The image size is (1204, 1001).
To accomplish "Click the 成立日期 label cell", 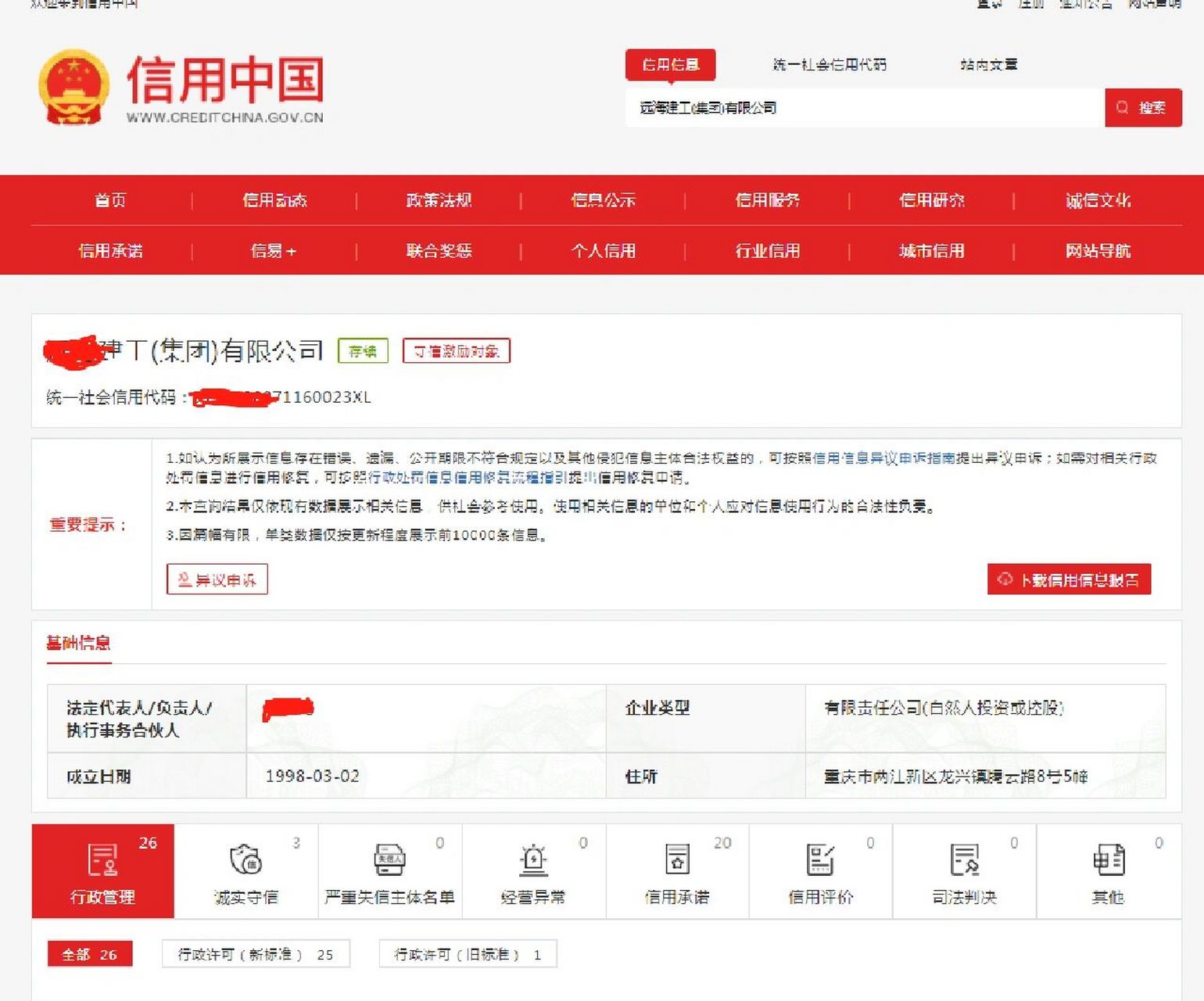I will click(x=147, y=777).
